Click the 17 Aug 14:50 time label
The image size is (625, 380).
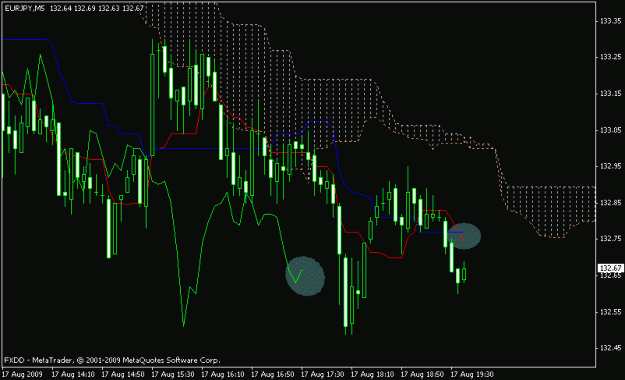tap(123, 374)
